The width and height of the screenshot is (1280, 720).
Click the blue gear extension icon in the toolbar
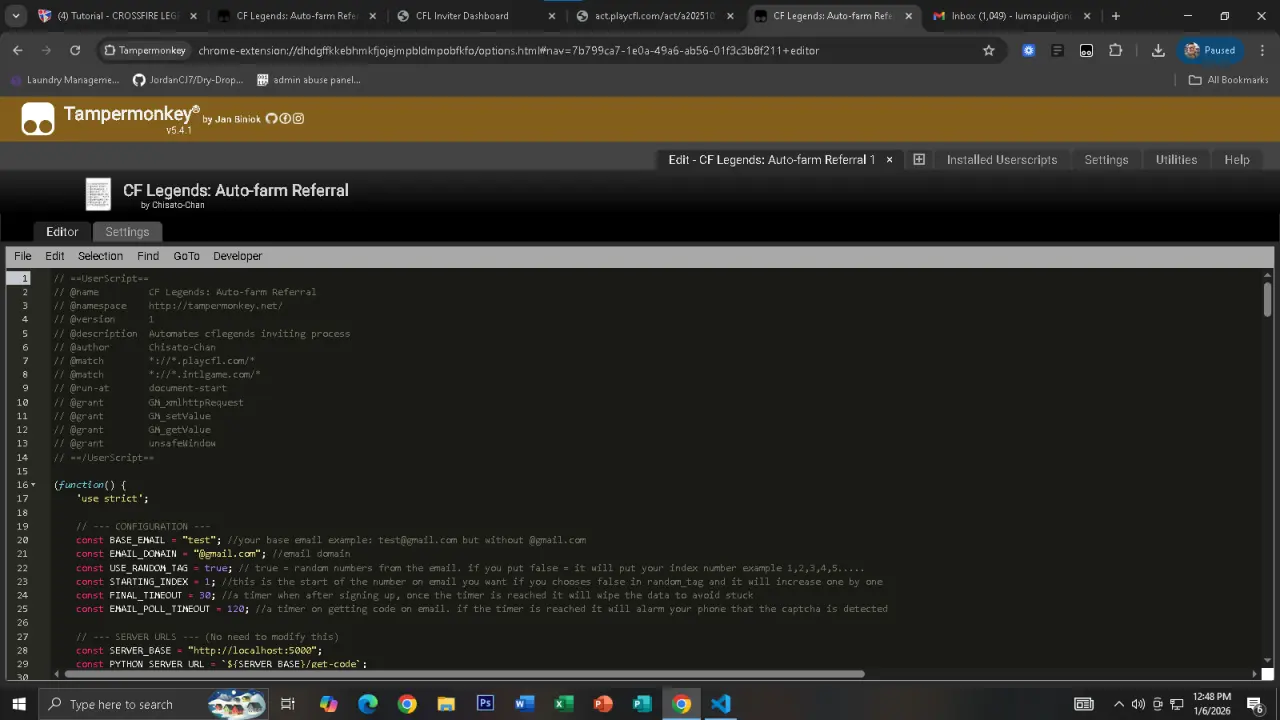click(x=1028, y=50)
